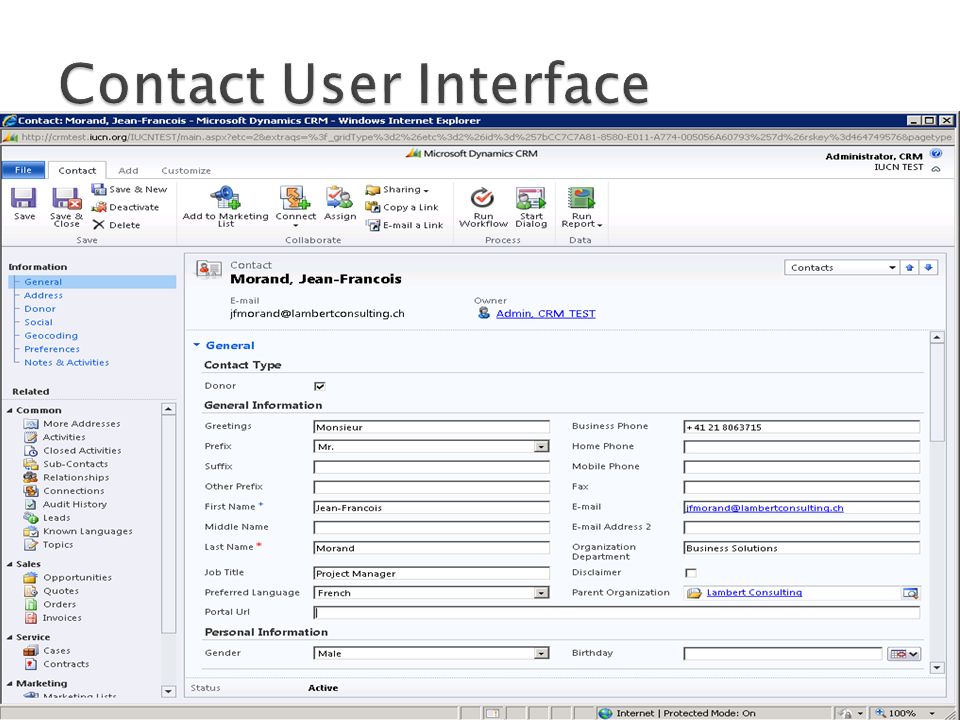This screenshot has height=720, width=960.
Task: Click lookup icon for Parent Organization
Action: pyautogui.click(x=910, y=593)
